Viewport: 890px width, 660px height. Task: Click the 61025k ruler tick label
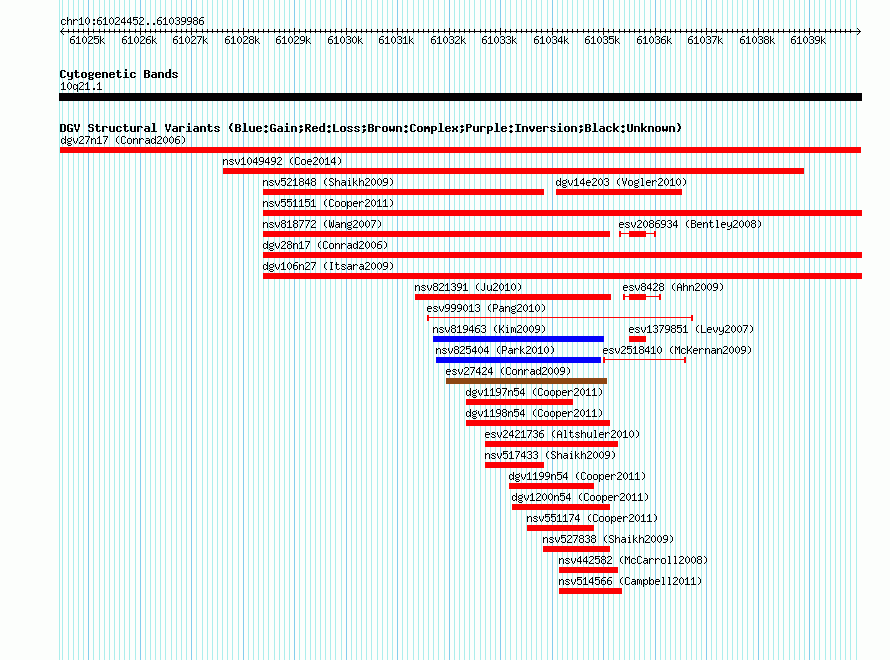(x=87, y=40)
